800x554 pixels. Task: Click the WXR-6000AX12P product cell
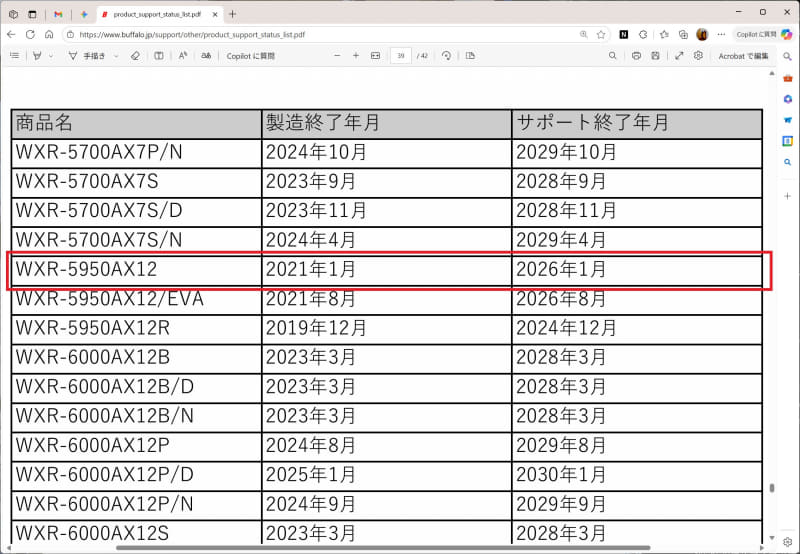pos(136,445)
